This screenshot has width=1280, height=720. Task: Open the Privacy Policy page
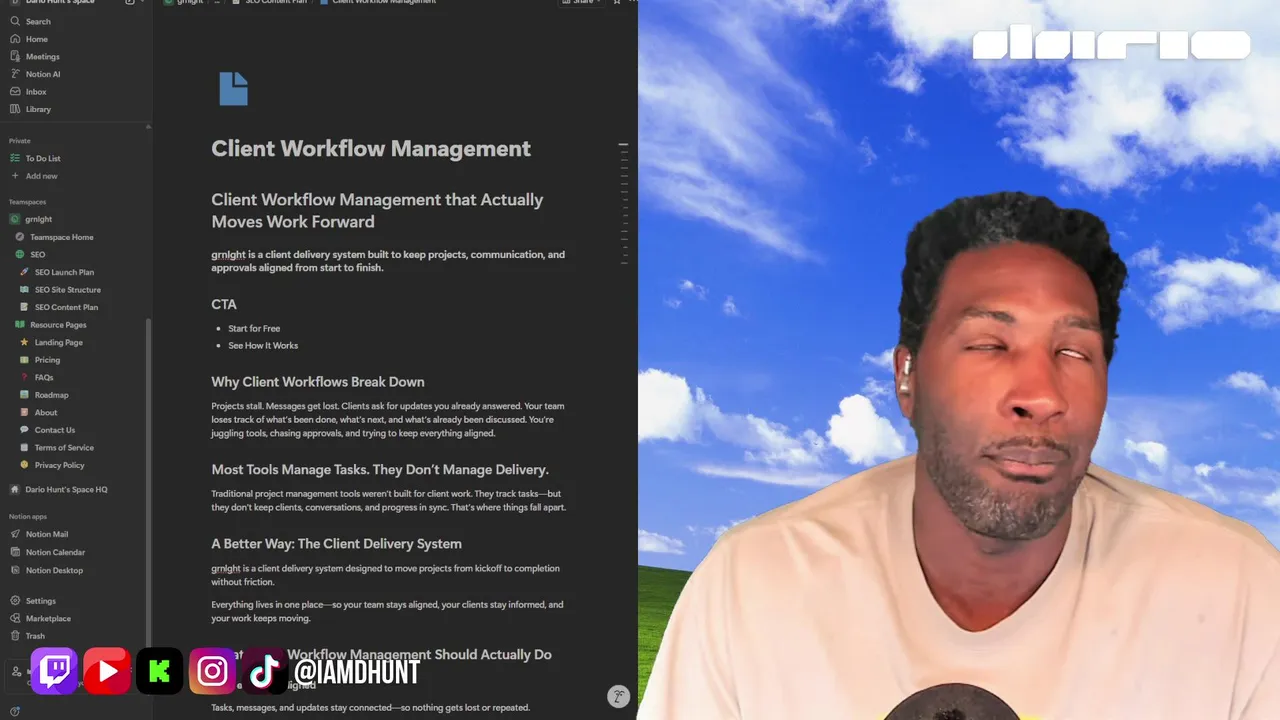(59, 465)
